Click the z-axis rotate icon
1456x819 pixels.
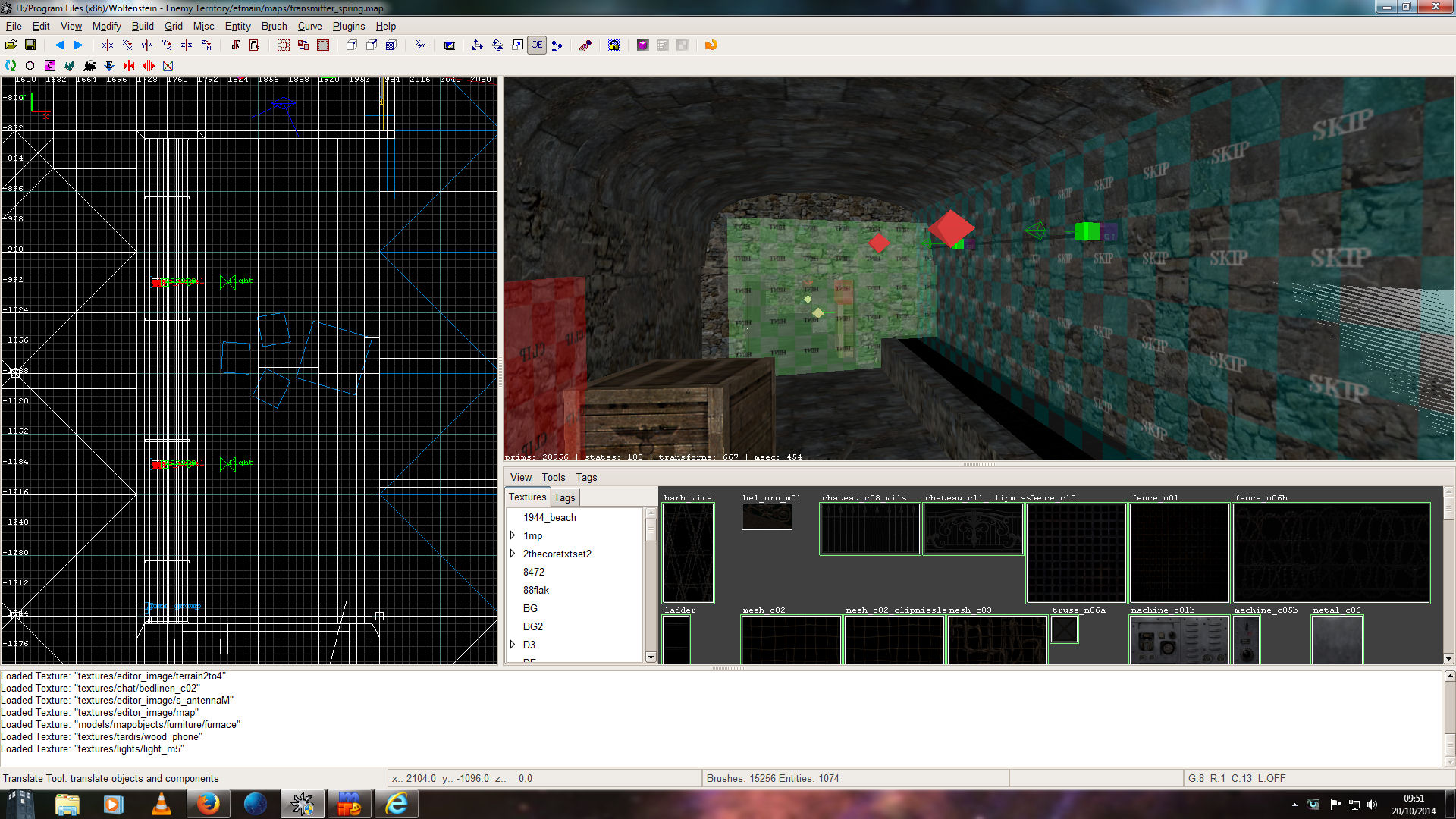tap(206, 45)
